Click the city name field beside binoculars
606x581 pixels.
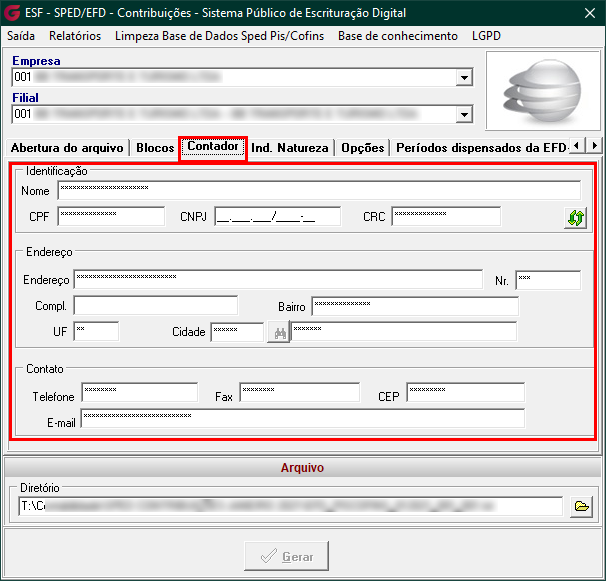(403, 331)
